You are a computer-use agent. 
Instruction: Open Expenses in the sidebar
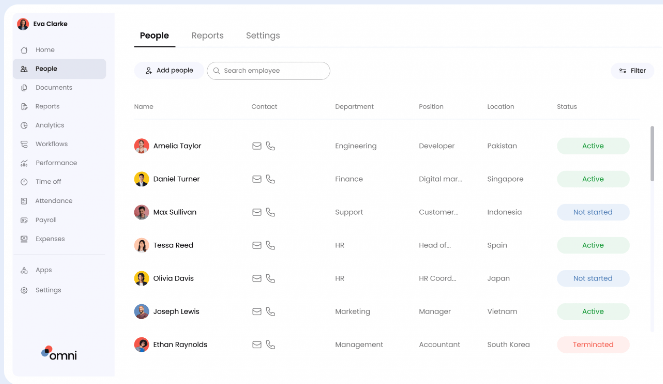(x=50, y=239)
